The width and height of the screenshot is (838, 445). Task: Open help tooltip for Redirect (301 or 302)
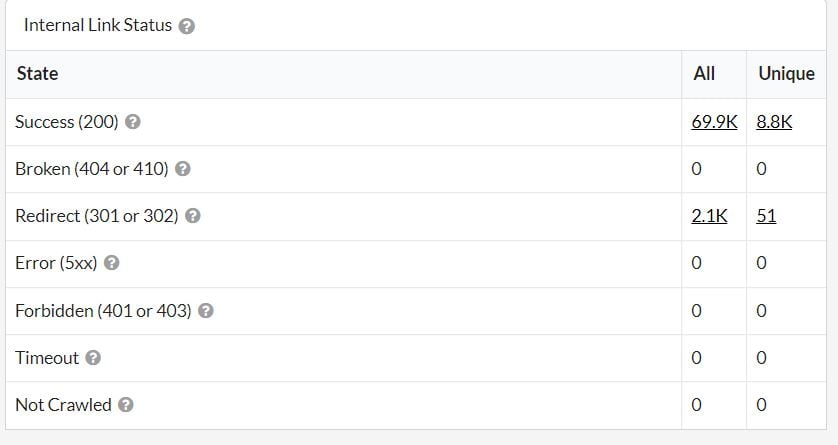[x=193, y=216]
